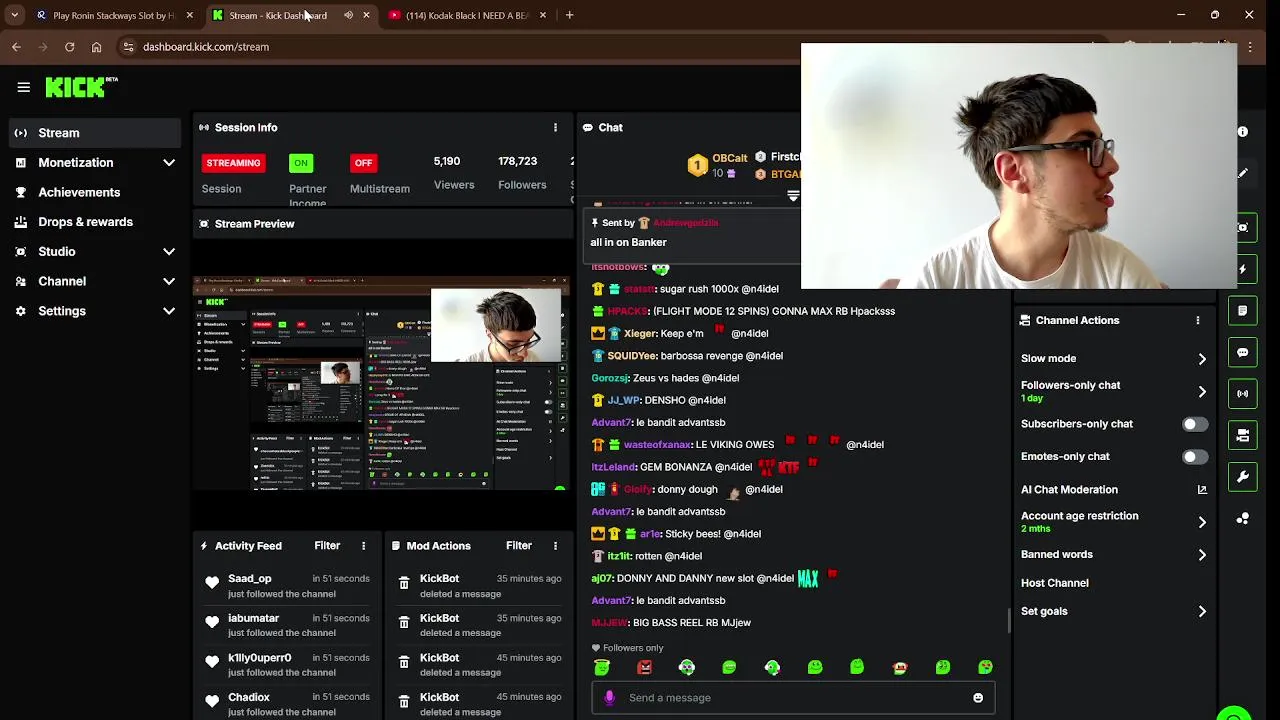Close the Kodak Black YouTube tab

click(x=543, y=15)
